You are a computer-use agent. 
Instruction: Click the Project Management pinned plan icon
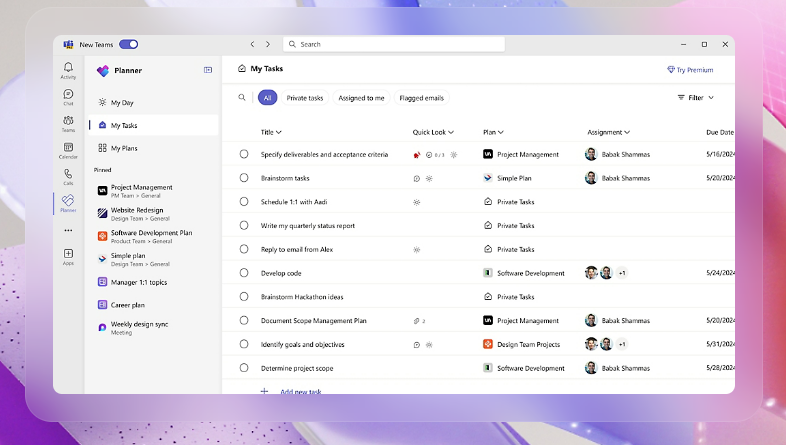point(102,190)
